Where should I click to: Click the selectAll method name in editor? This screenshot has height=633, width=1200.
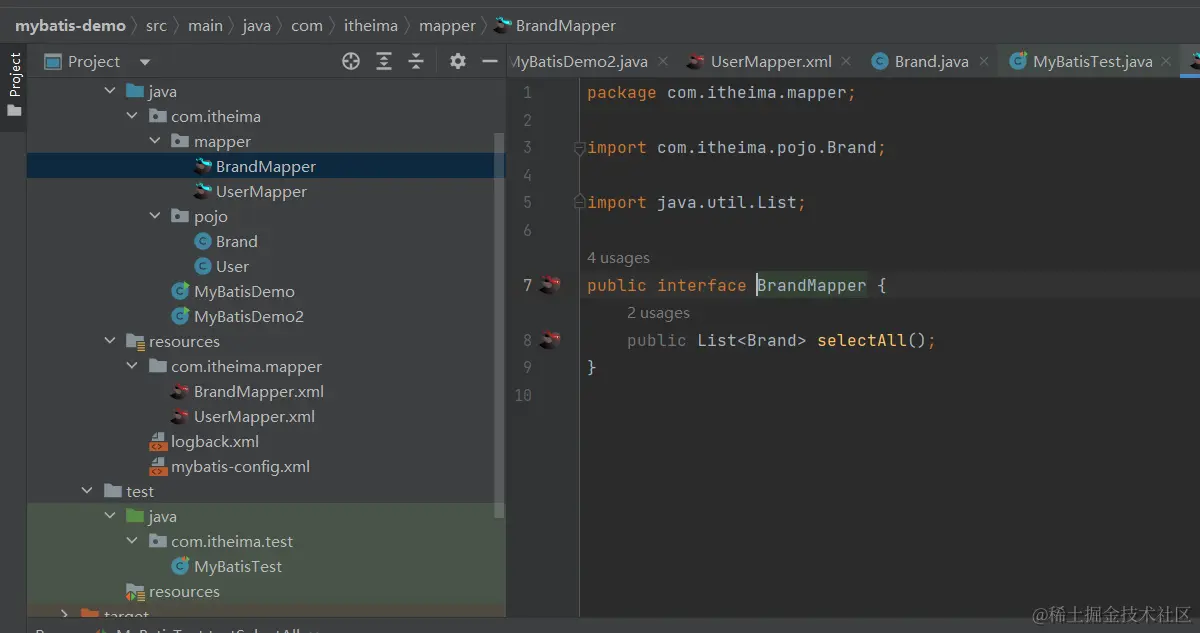(861, 340)
